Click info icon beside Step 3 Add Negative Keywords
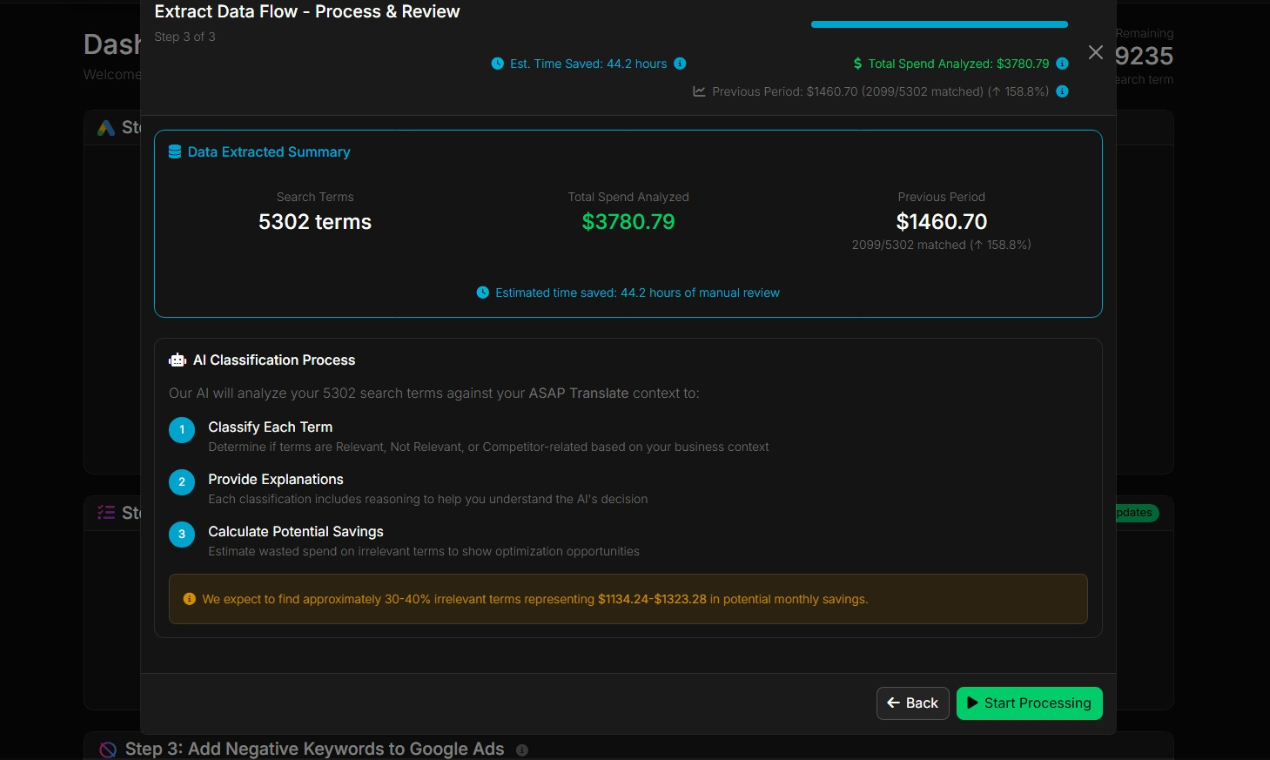 pyautogui.click(x=522, y=750)
